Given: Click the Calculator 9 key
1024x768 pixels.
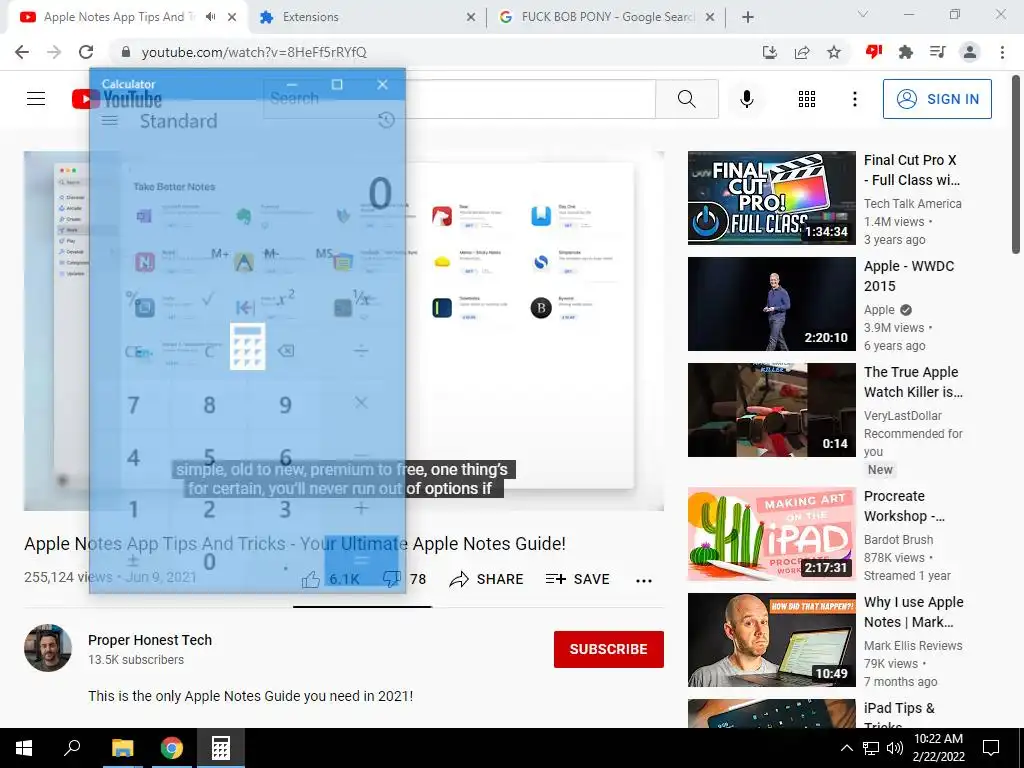Looking at the screenshot, I should pyautogui.click(x=285, y=405).
